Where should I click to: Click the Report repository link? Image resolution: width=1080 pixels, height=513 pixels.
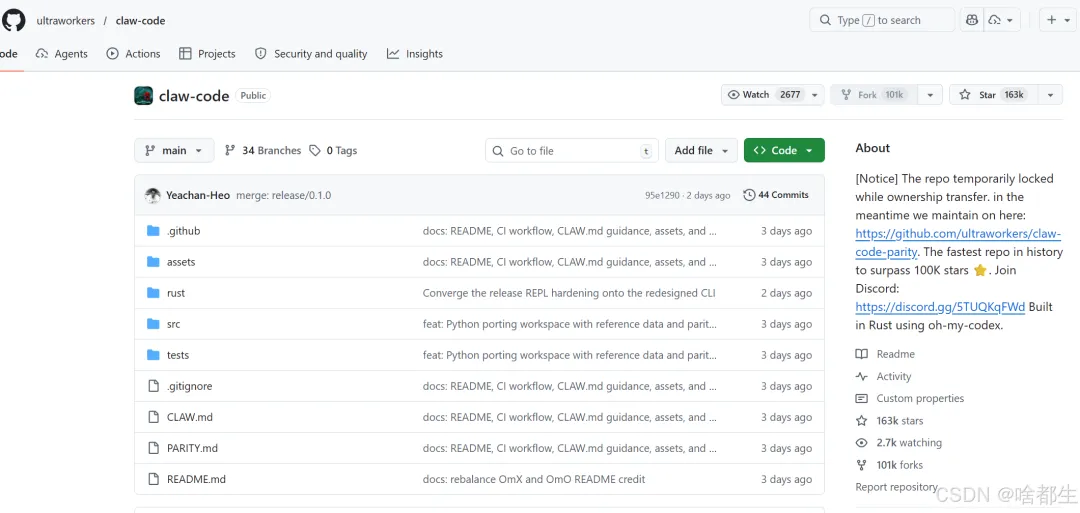896,487
